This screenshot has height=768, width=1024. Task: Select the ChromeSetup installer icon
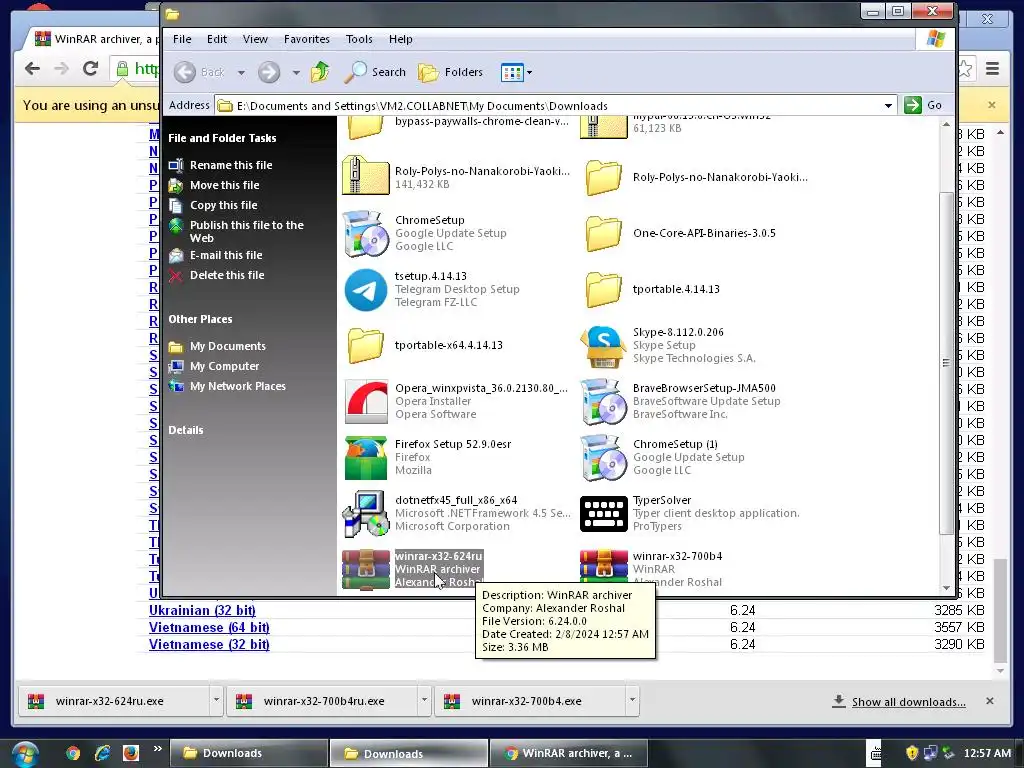365,233
